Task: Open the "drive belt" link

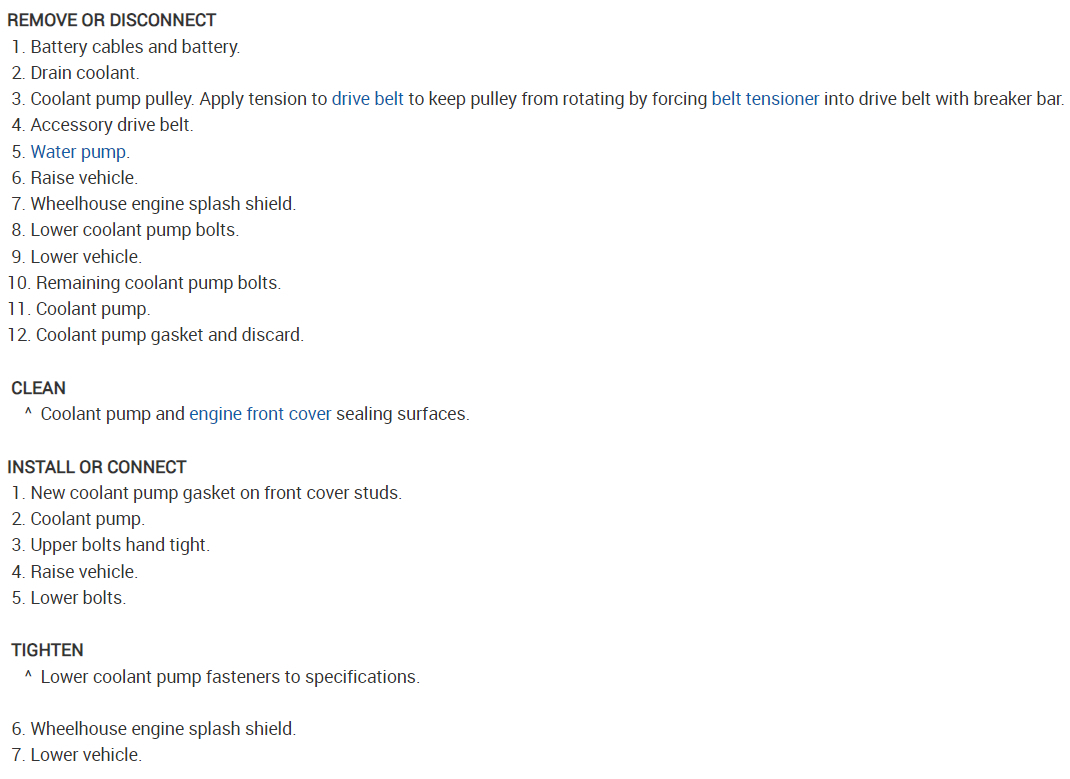Action: coord(367,99)
